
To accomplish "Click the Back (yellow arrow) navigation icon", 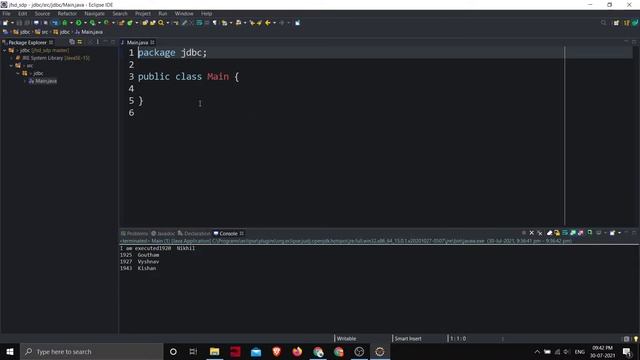I will click(x=267, y=23).
